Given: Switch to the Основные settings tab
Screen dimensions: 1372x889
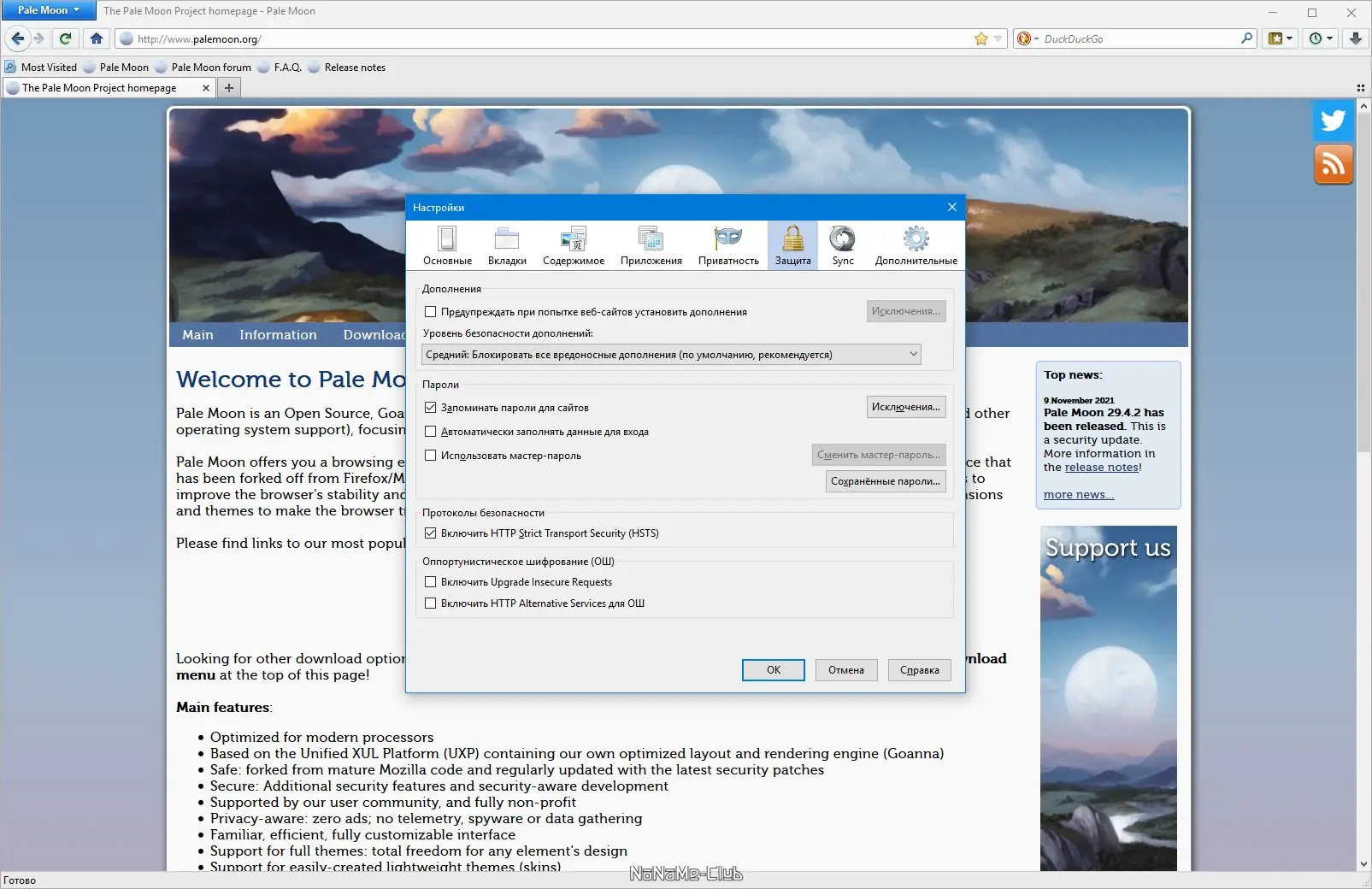Looking at the screenshot, I should [447, 245].
